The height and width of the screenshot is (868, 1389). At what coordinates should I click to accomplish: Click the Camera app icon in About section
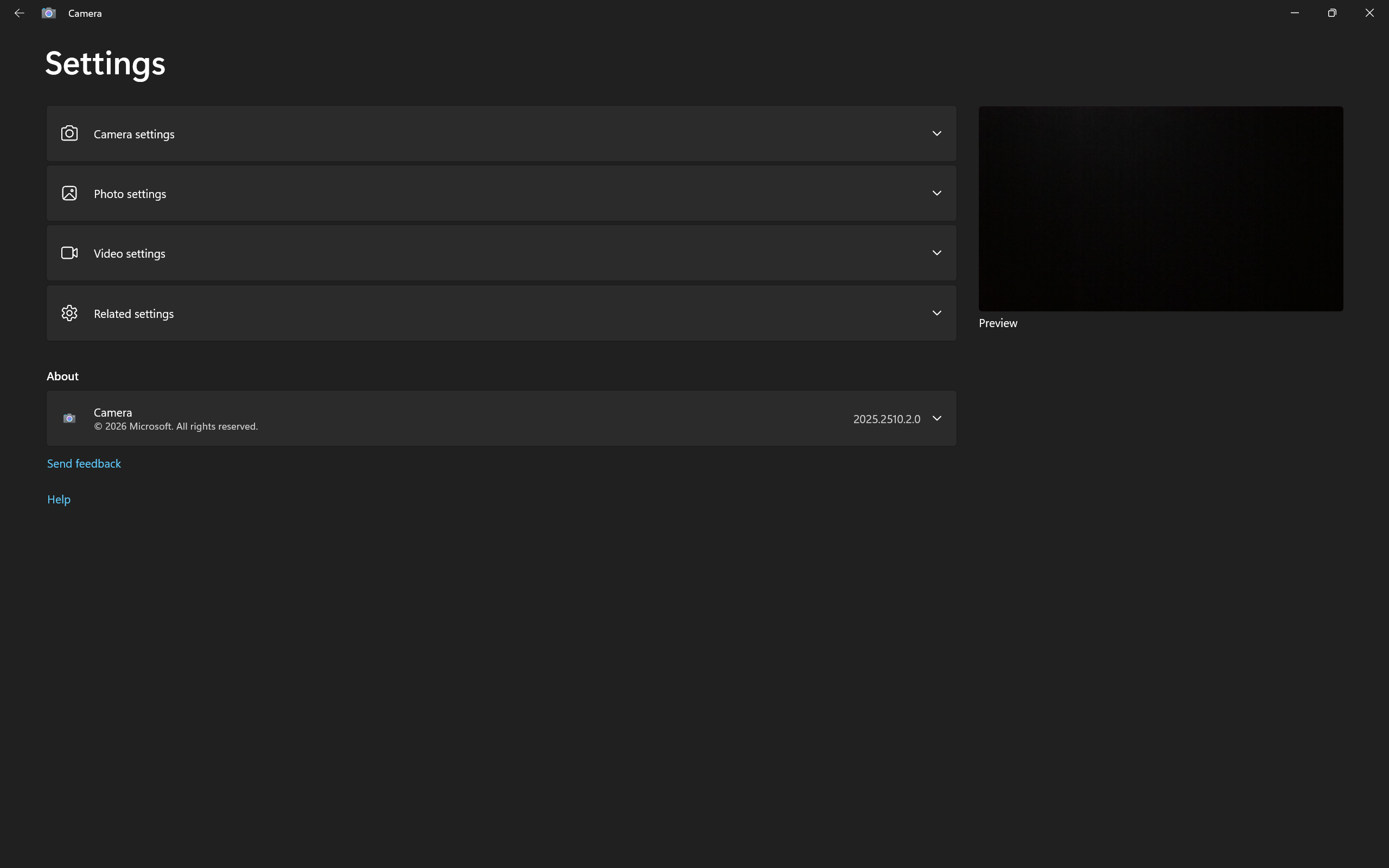point(69,418)
